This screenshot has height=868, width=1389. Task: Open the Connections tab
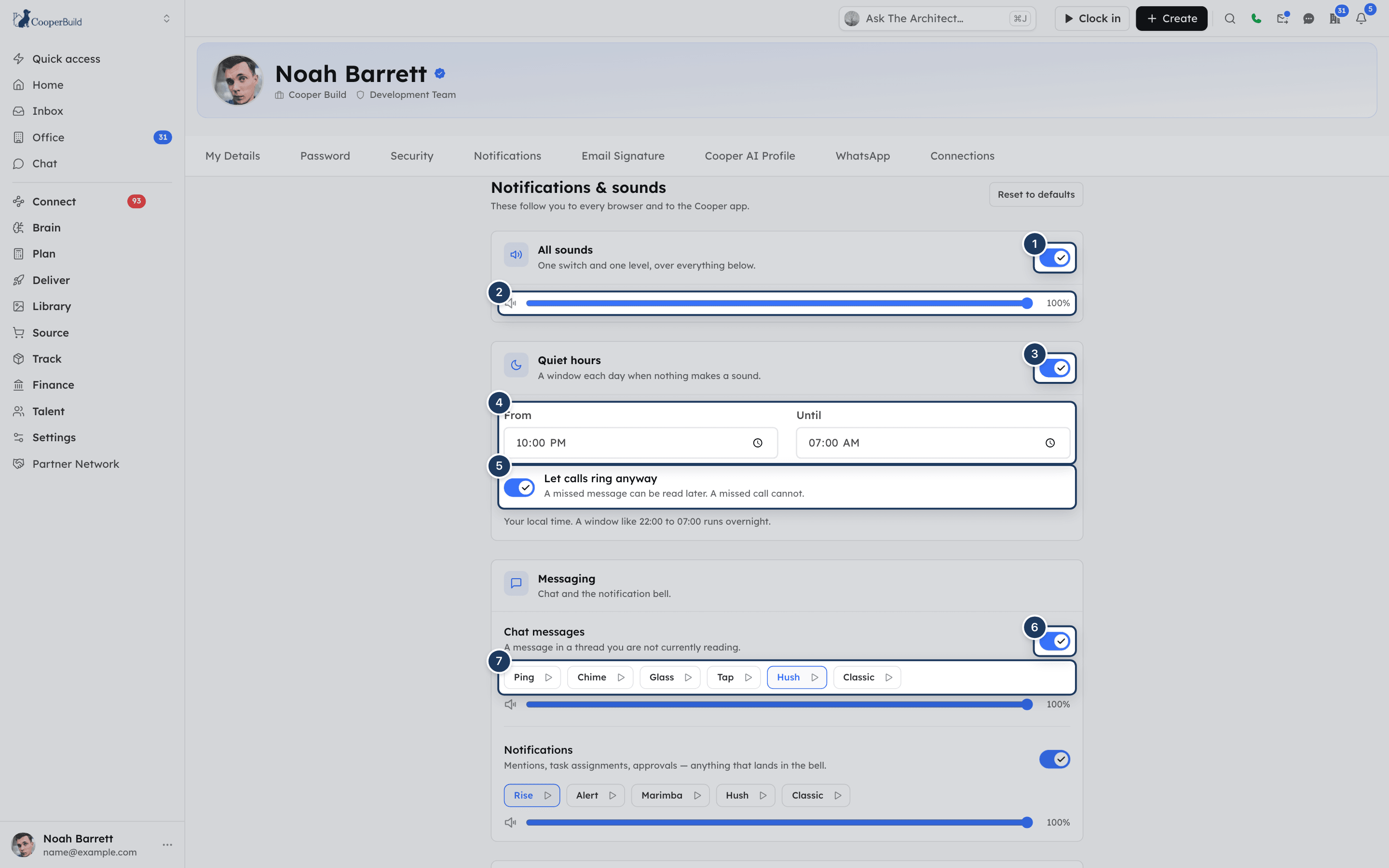(962, 156)
